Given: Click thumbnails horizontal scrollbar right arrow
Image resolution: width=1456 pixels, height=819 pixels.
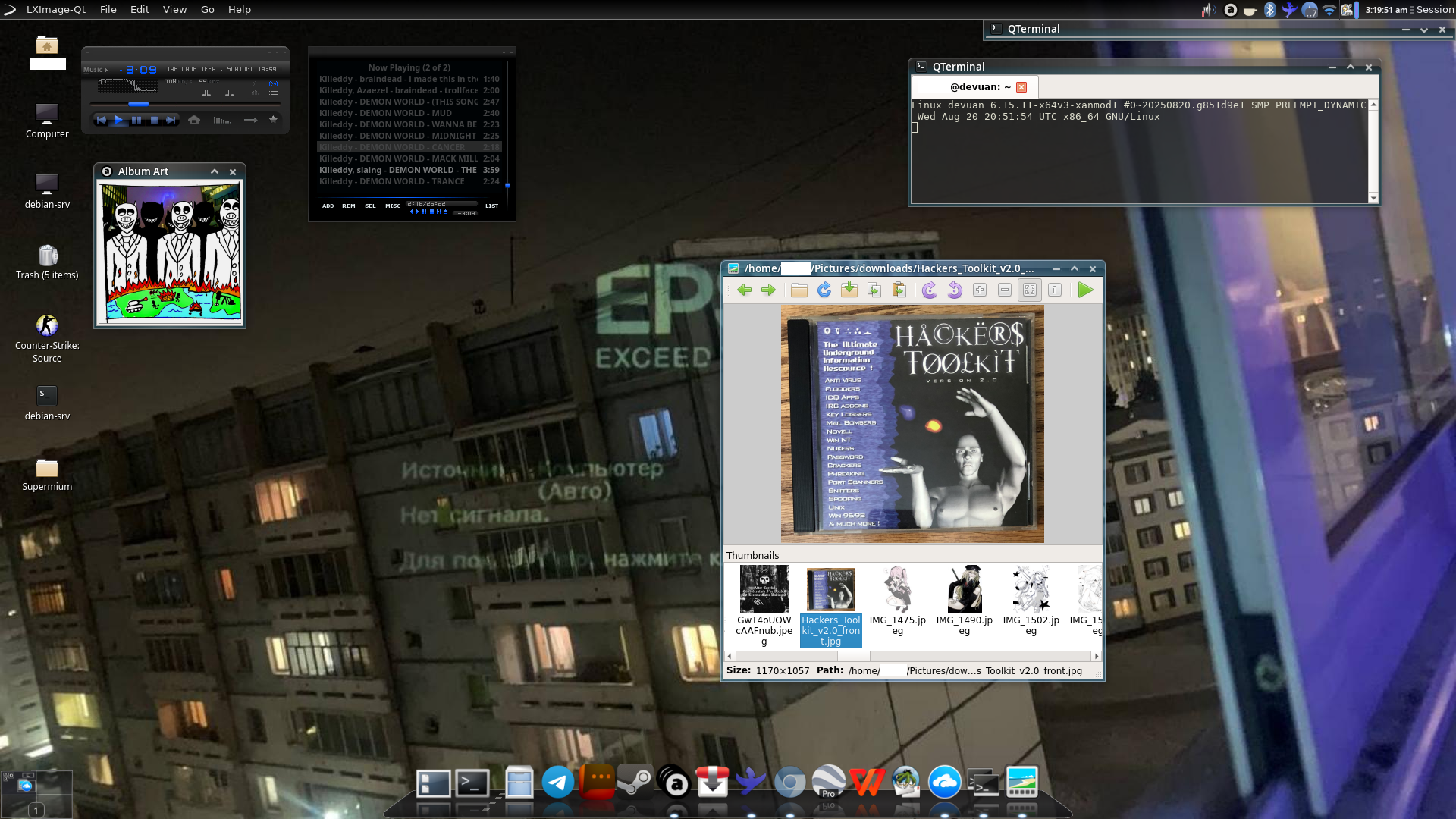Looking at the screenshot, I should pos(1097,656).
